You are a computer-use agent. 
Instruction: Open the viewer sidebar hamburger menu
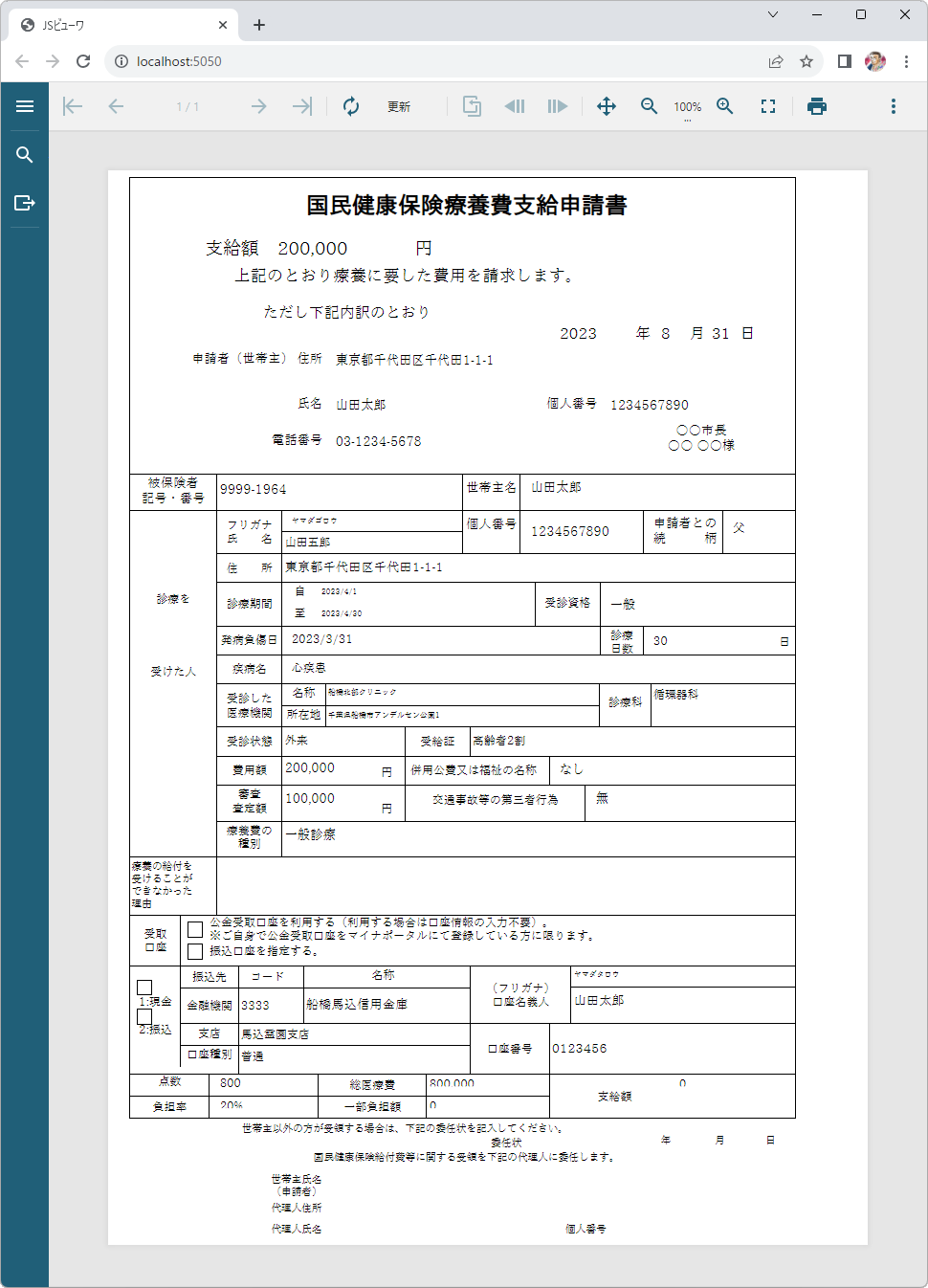[25, 106]
